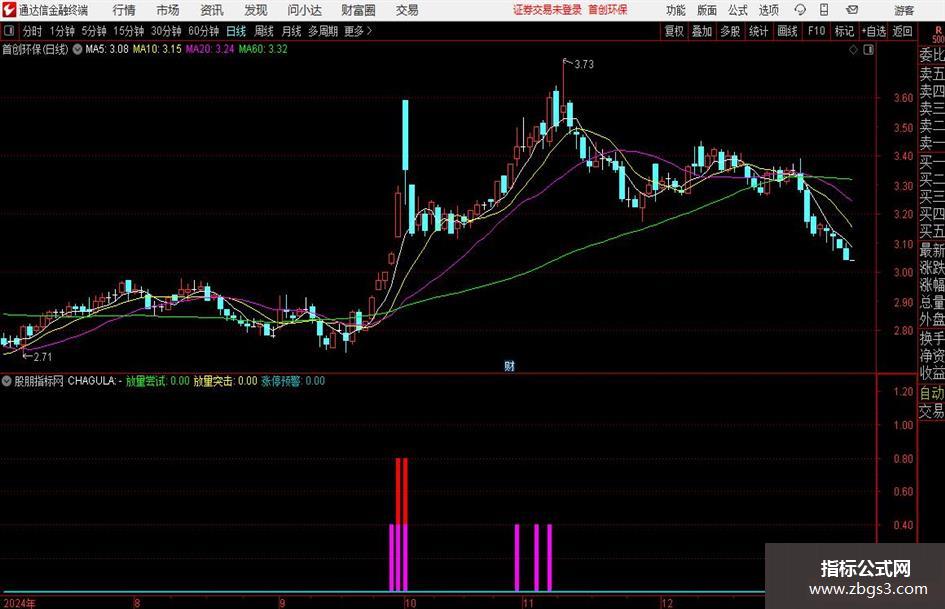
Task: Open the CHAGULA indicator settings round icon
Action: pyautogui.click(x=7, y=381)
